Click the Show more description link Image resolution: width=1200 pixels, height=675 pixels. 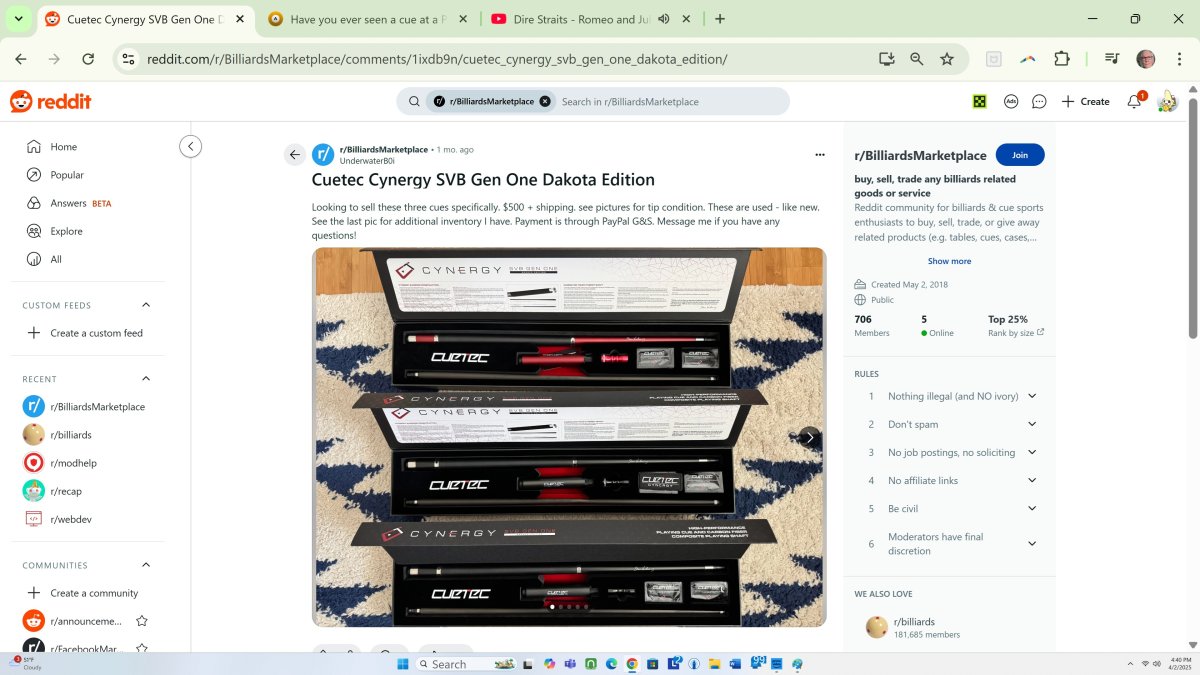[949, 261]
